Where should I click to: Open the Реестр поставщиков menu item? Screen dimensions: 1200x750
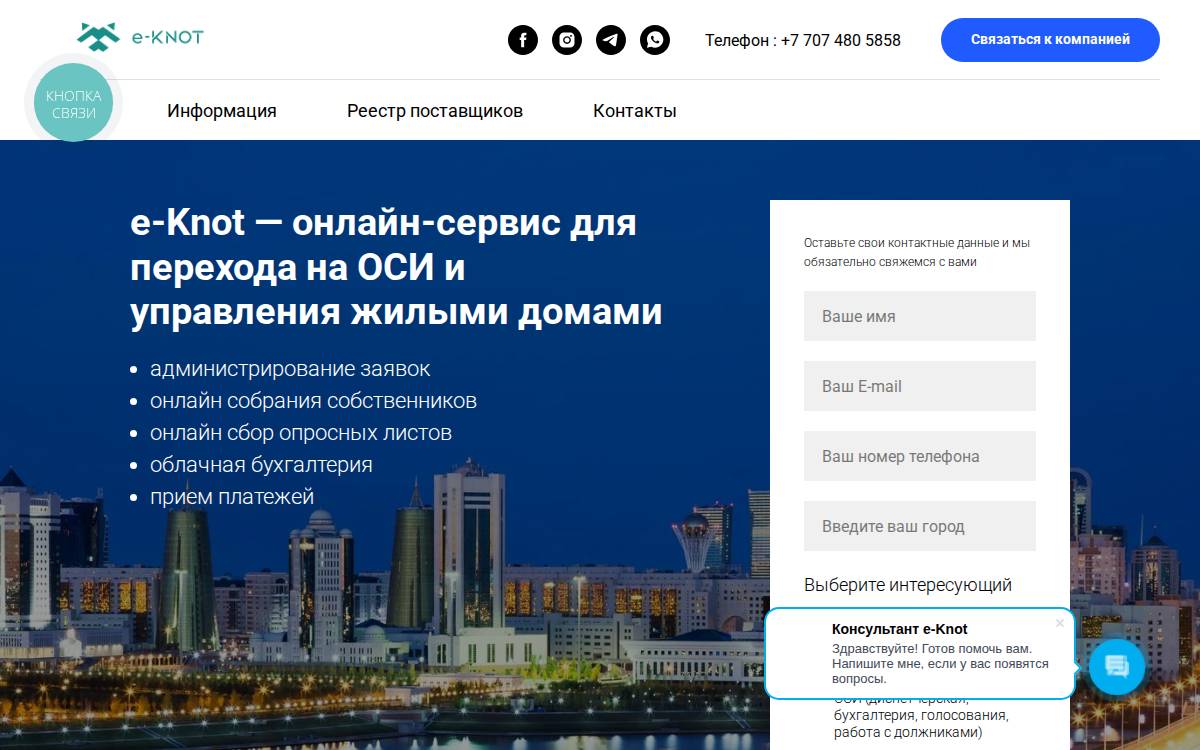point(435,111)
